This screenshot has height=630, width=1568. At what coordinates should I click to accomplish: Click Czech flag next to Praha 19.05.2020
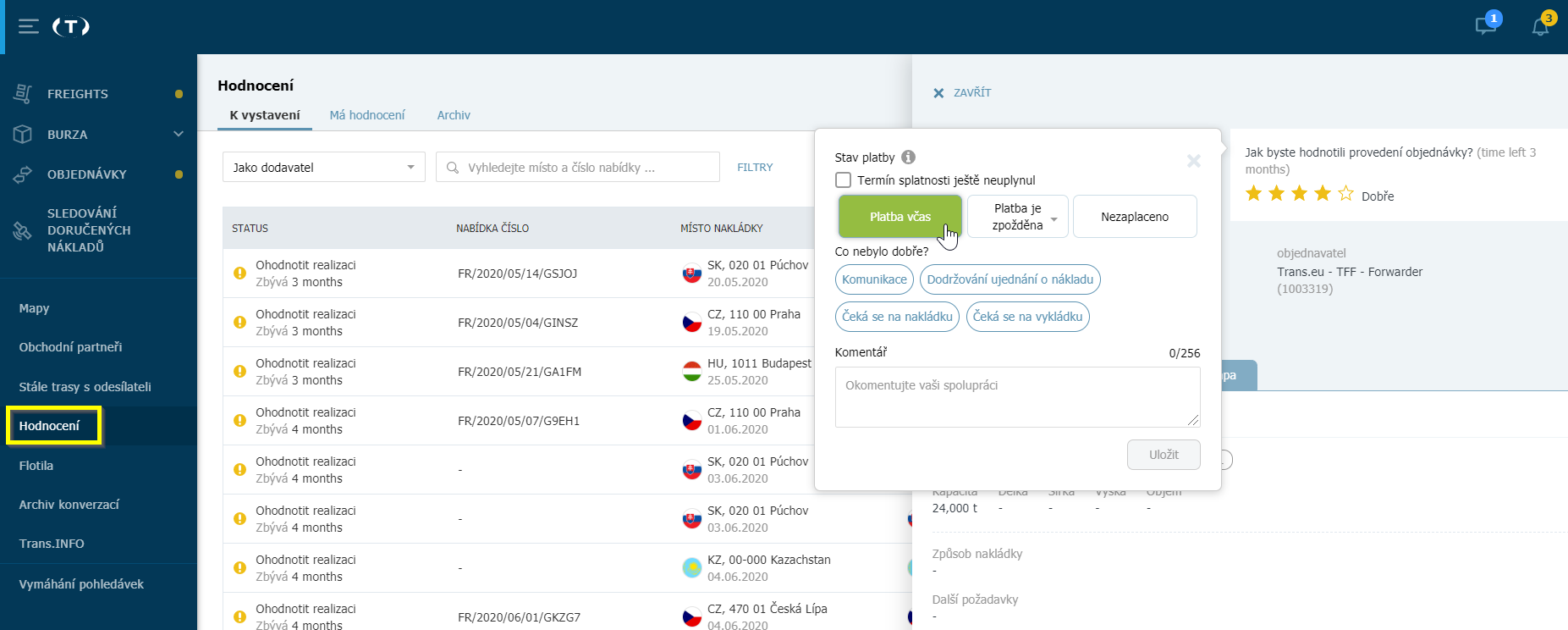pyautogui.click(x=692, y=323)
